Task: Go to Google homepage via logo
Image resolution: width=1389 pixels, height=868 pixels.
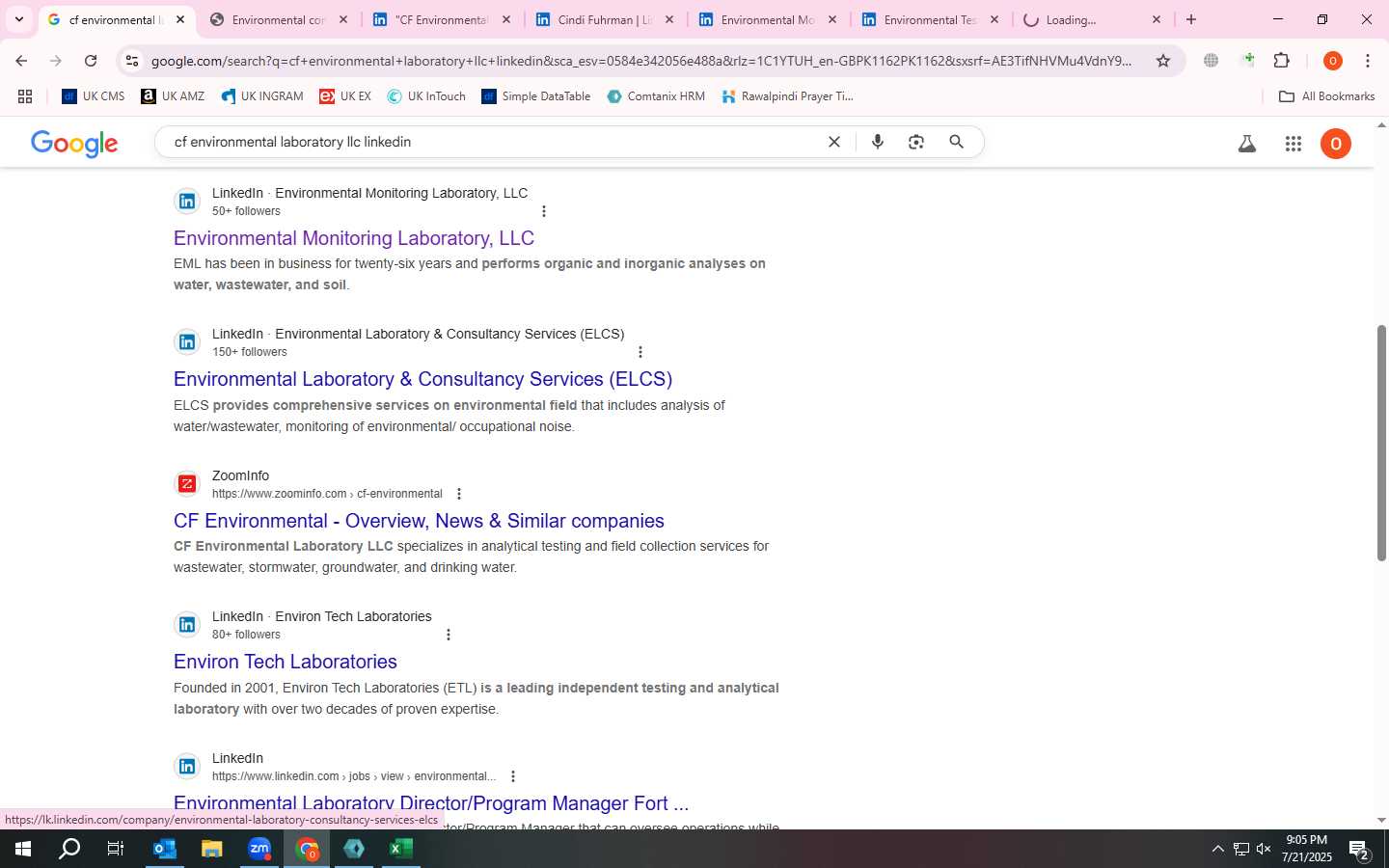Action: pos(74,144)
